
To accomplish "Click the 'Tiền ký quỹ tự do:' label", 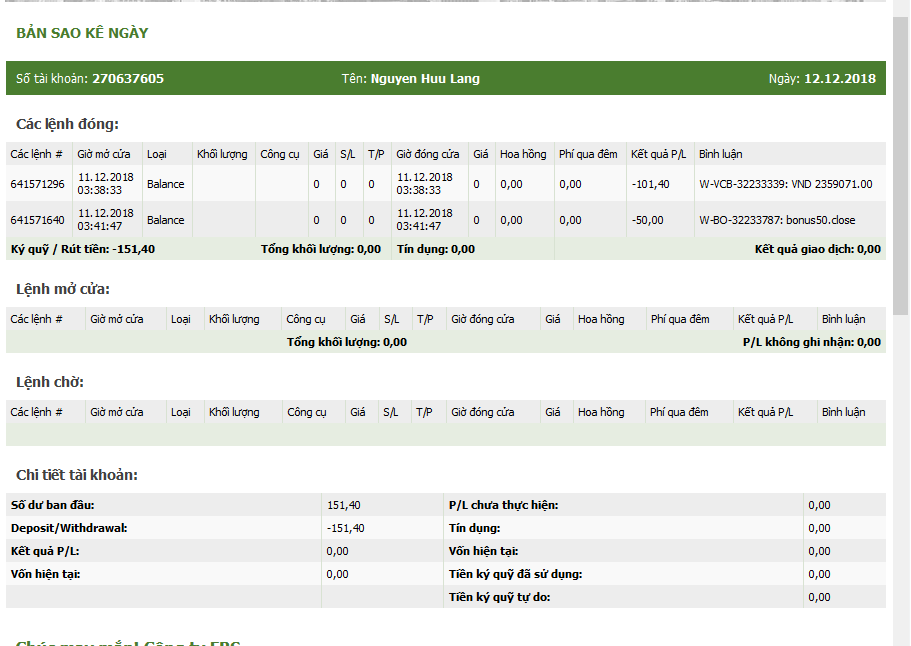I will (x=499, y=597).
